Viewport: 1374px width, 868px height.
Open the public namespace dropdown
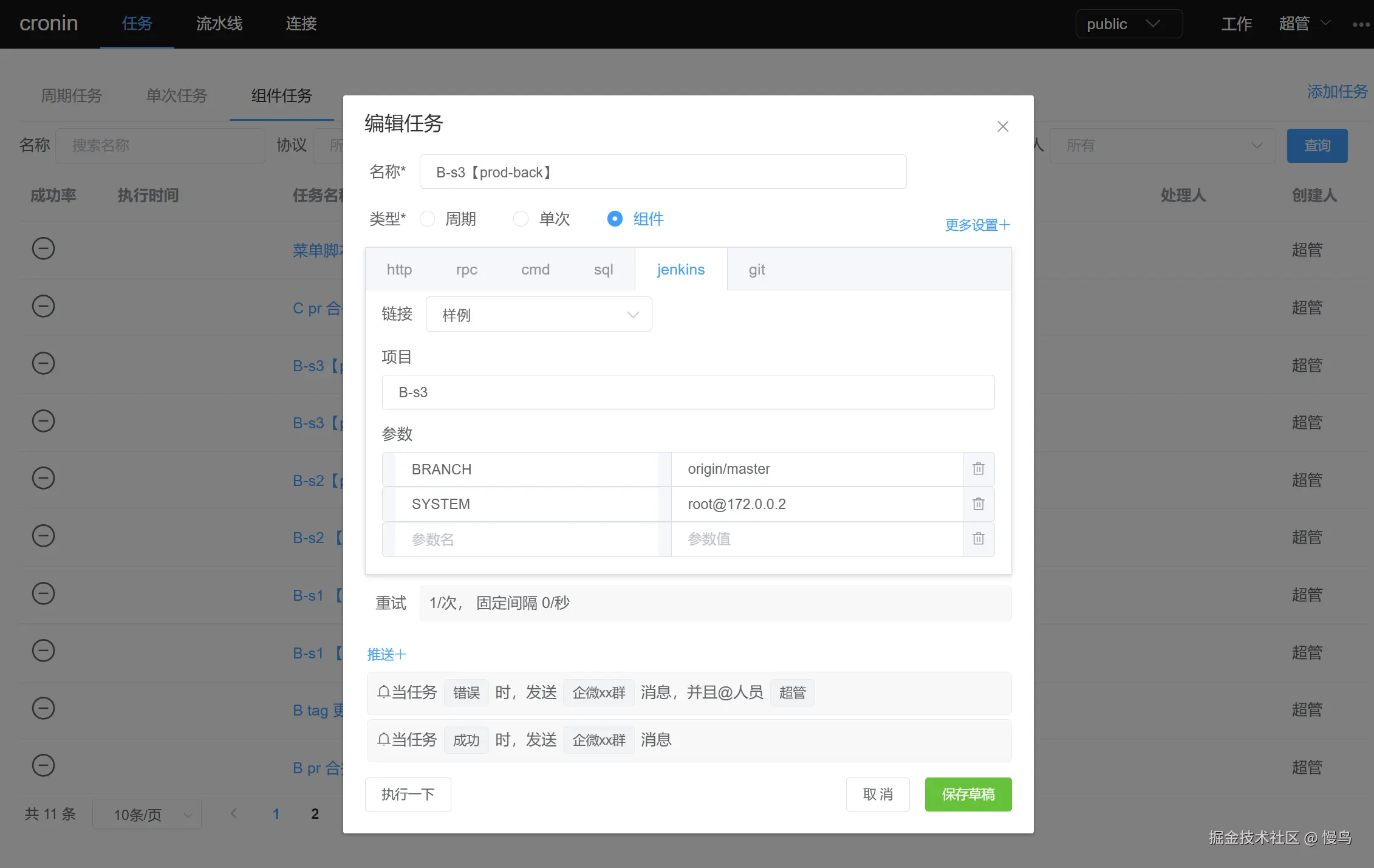click(x=1129, y=24)
